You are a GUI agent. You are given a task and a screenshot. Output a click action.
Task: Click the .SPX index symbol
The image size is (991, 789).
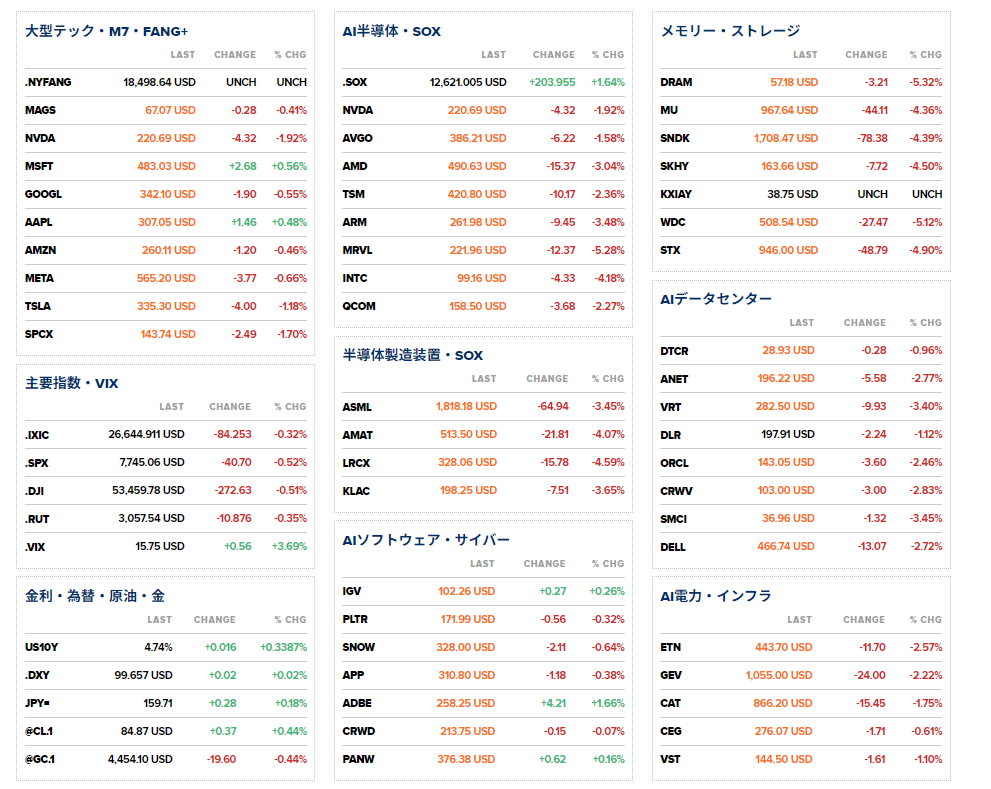coord(37,463)
